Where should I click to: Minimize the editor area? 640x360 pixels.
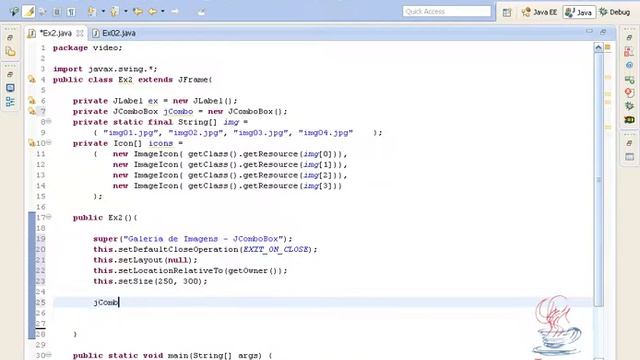point(589,31)
